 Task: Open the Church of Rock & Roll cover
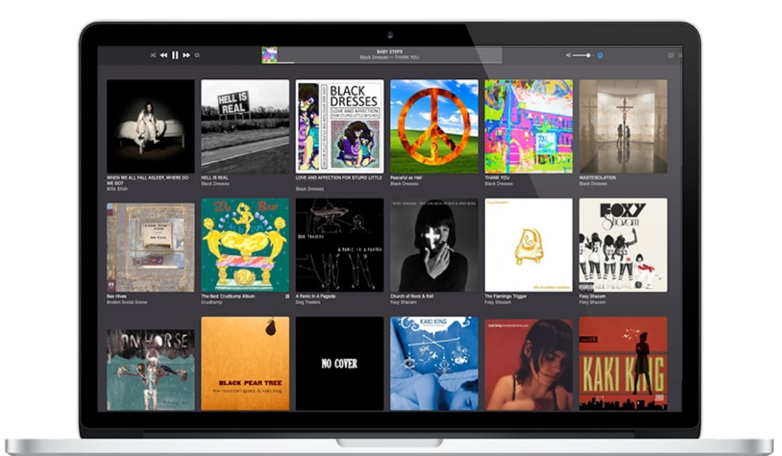pyautogui.click(x=434, y=245)
